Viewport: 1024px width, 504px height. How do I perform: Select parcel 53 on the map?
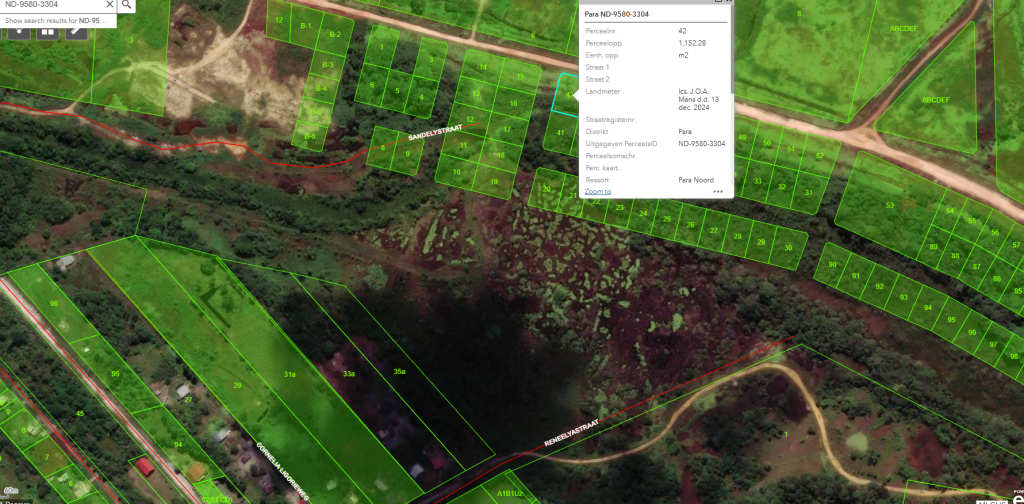coord(888,206)
